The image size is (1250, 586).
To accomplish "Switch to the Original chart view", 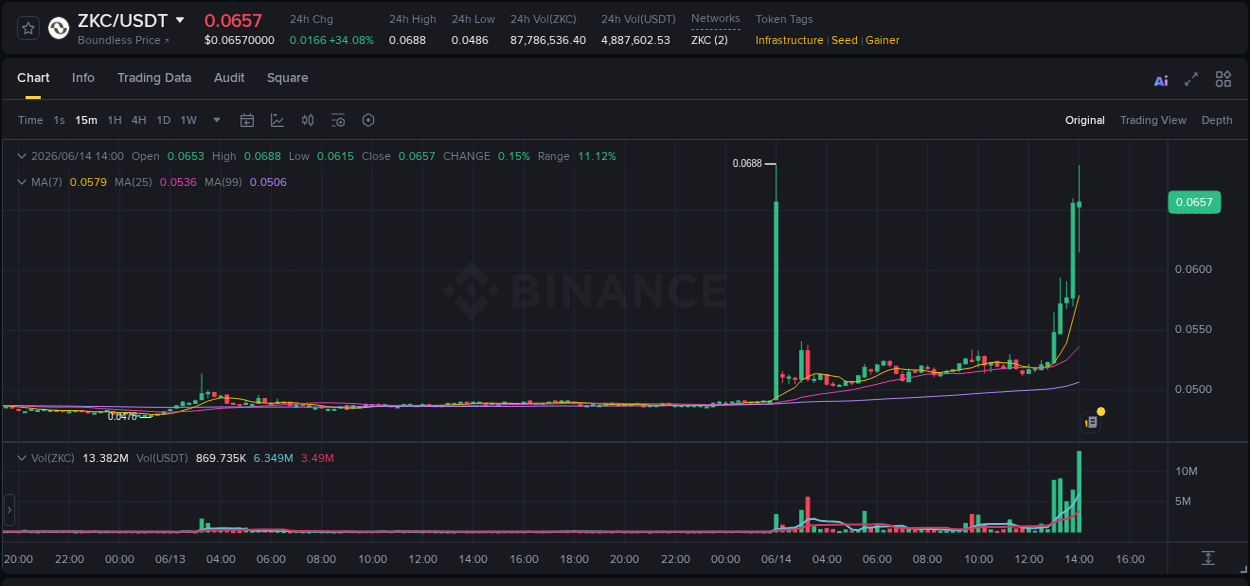I will (x=1085, y=120).
